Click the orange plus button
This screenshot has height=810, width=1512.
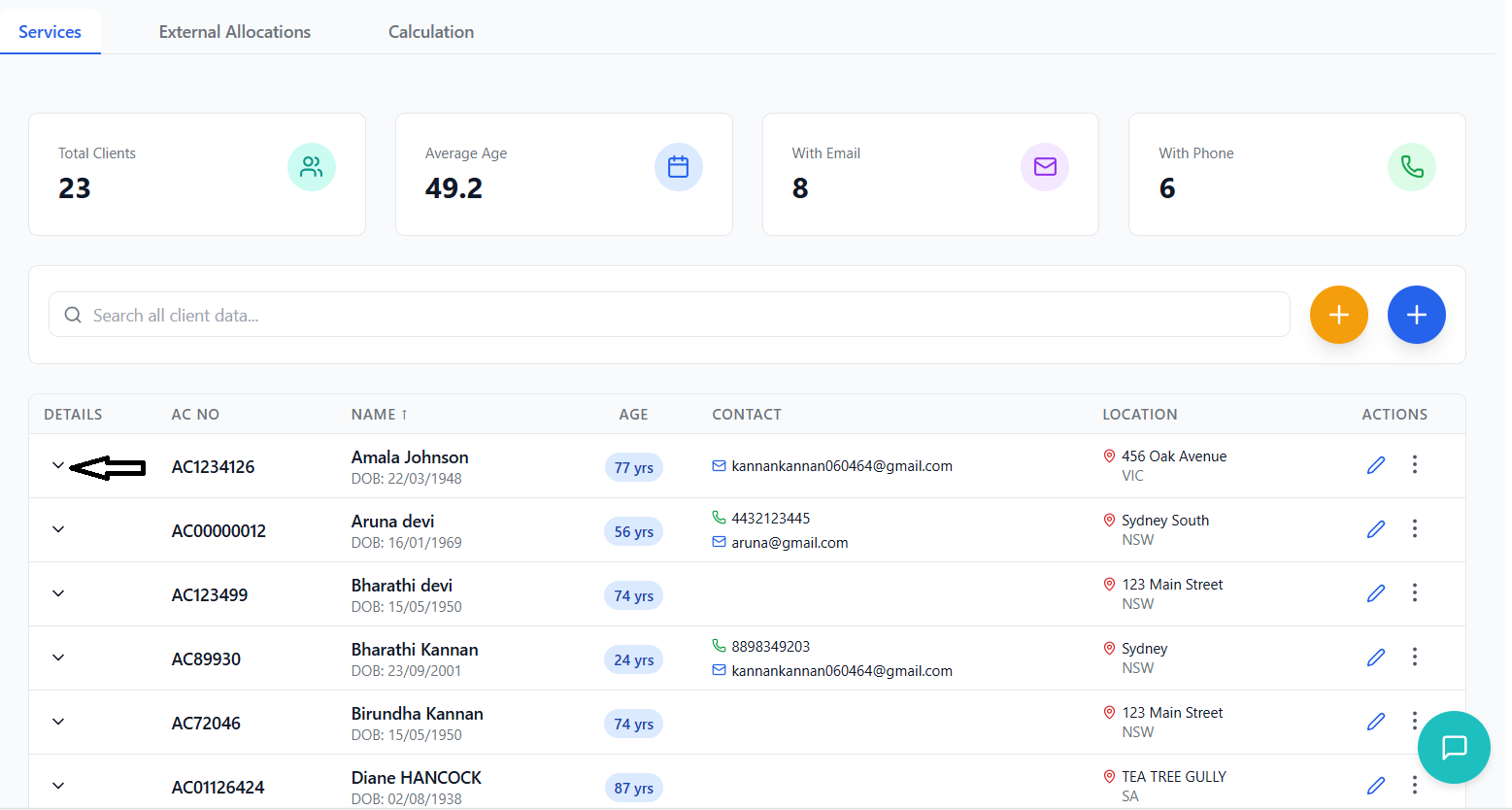click(x=1338, y=315)
